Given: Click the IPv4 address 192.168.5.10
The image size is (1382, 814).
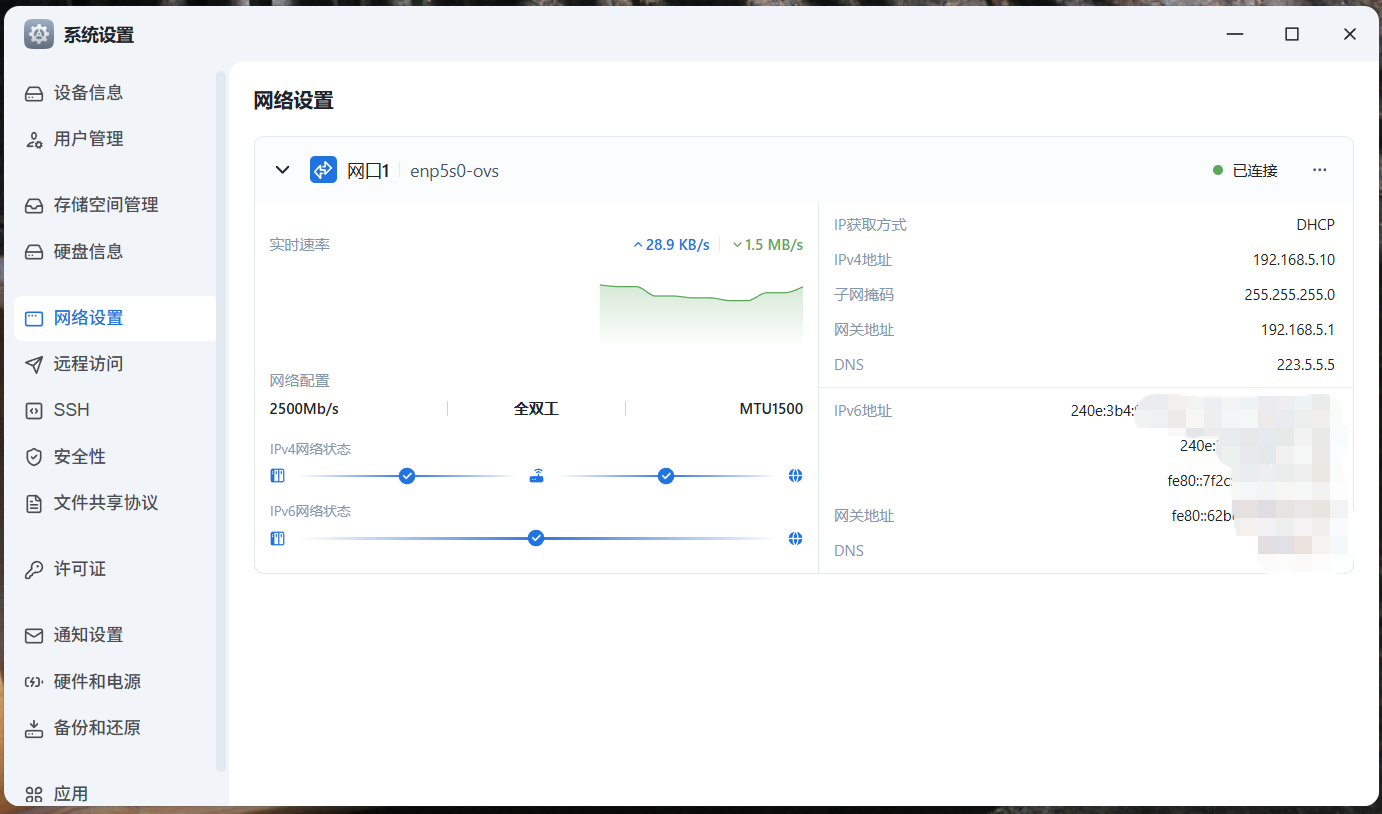Looking at the screenshot, I should tap(1294, 260).
